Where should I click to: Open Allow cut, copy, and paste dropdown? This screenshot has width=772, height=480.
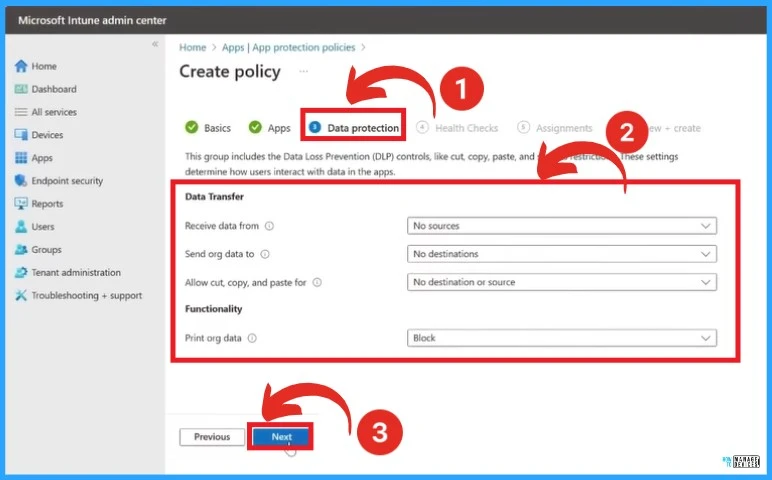pyautogui.click(x=562, y=282)
